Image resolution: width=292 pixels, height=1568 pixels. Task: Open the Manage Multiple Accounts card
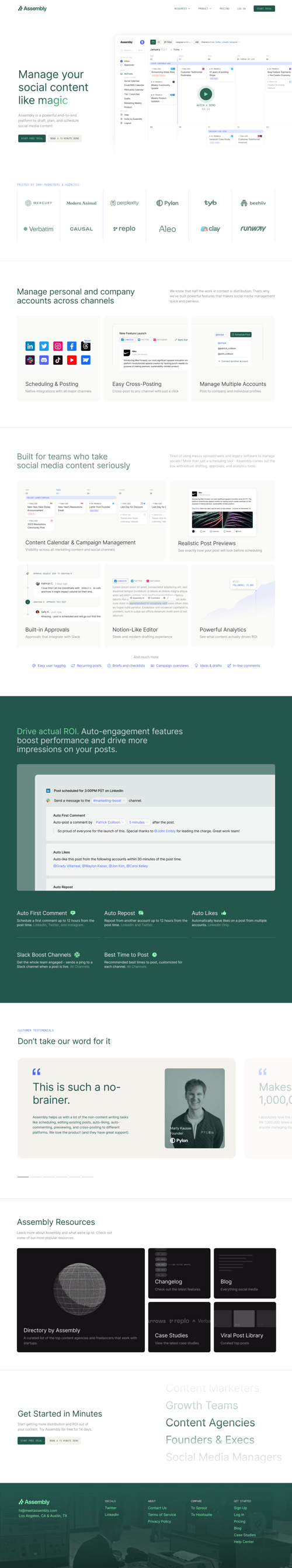pos(233,358)
